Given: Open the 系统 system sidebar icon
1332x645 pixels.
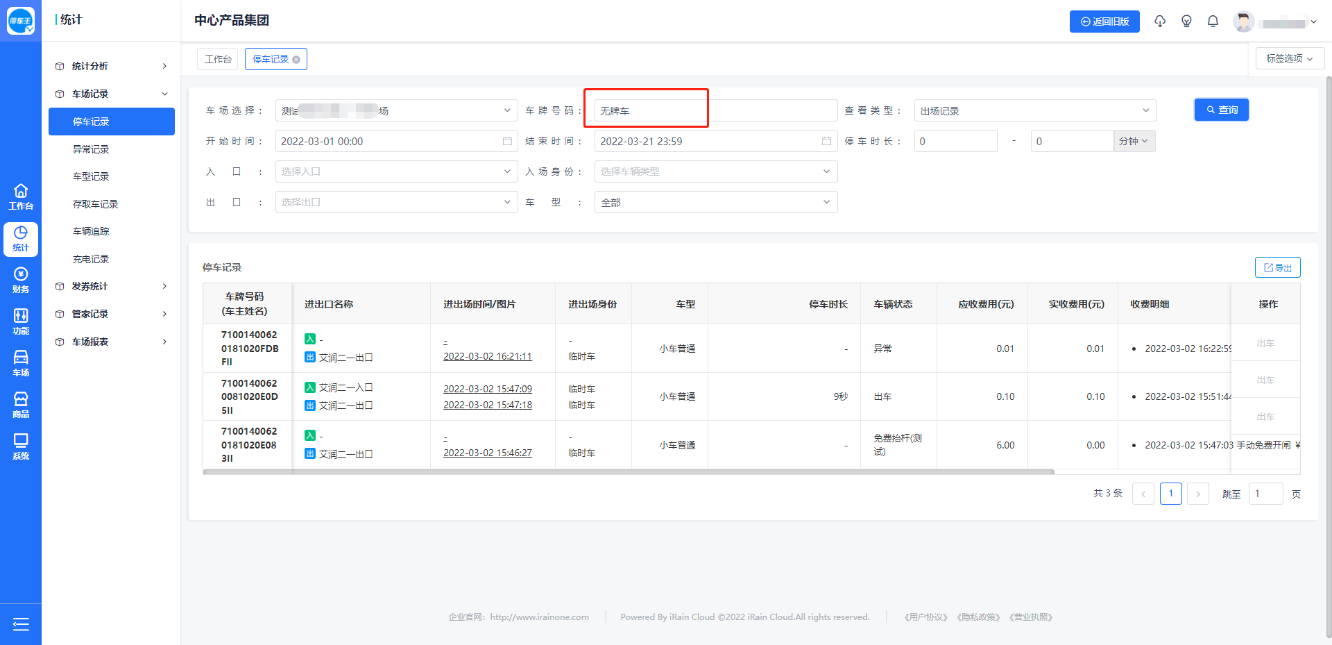Looking at the screenshot, I should pos(20,446).
